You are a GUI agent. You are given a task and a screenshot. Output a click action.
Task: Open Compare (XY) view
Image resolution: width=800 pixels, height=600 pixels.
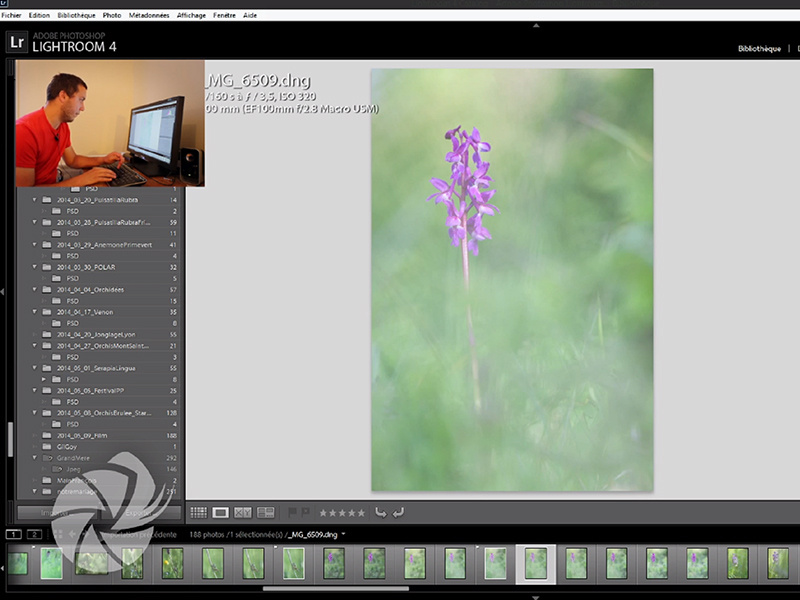(243, 512)
